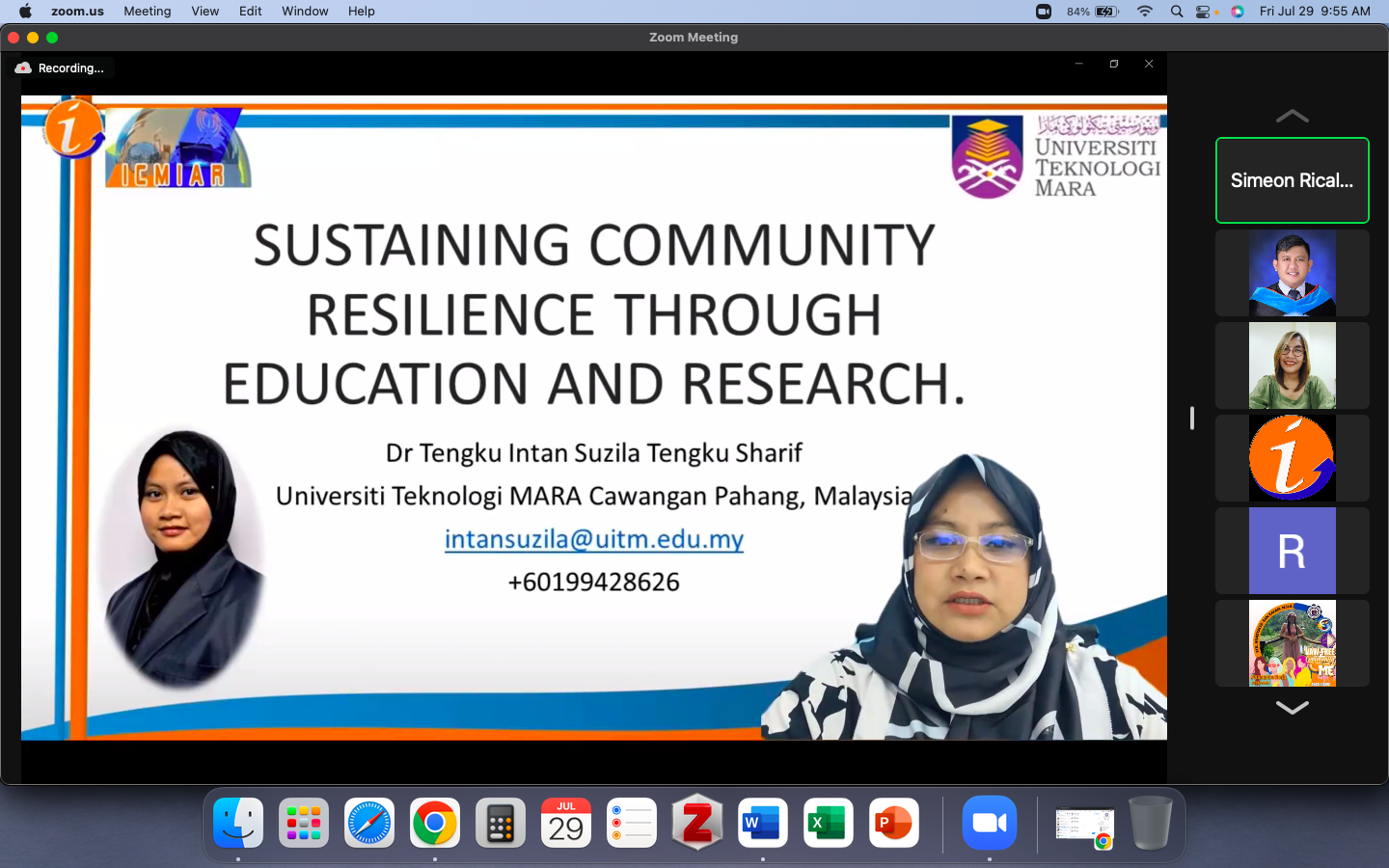Open the View menu

click(204, 12)
